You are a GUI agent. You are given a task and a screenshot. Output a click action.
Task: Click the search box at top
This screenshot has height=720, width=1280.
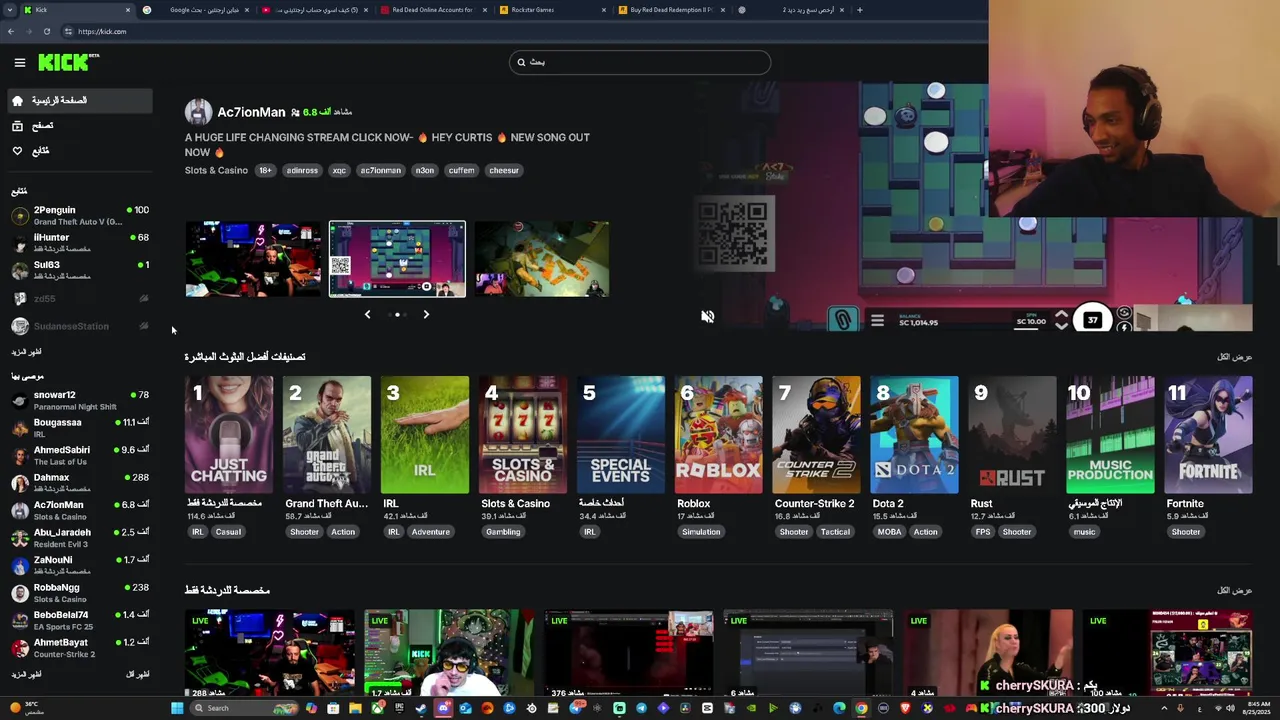640,62
